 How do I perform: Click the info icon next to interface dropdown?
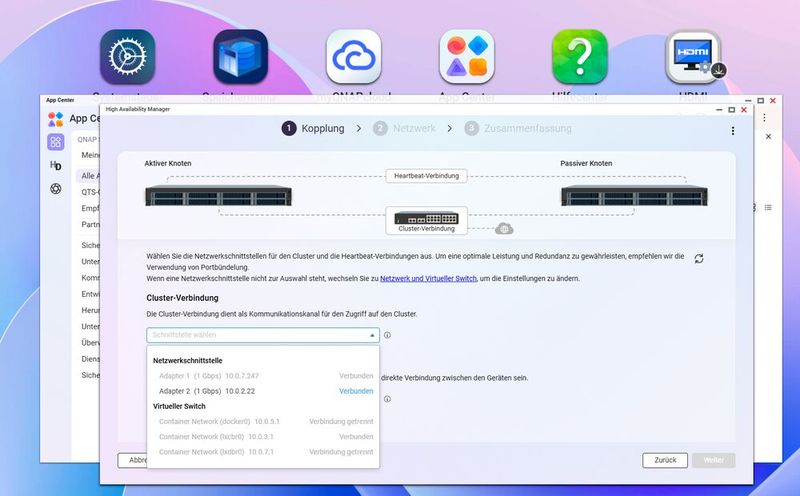pyautogui.click(x=387, y=335)
